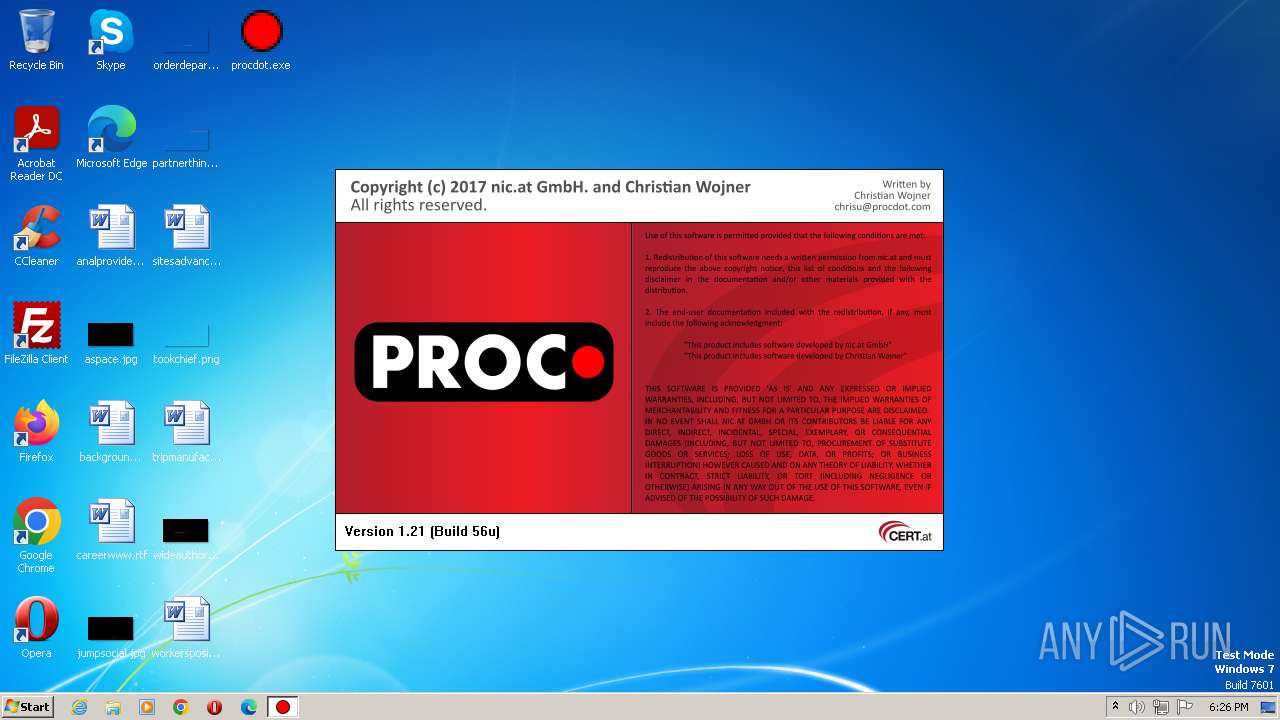
Task: Click the chrisu@procdot.com email text
Action: pyautogui.click(x=882, y=207)
